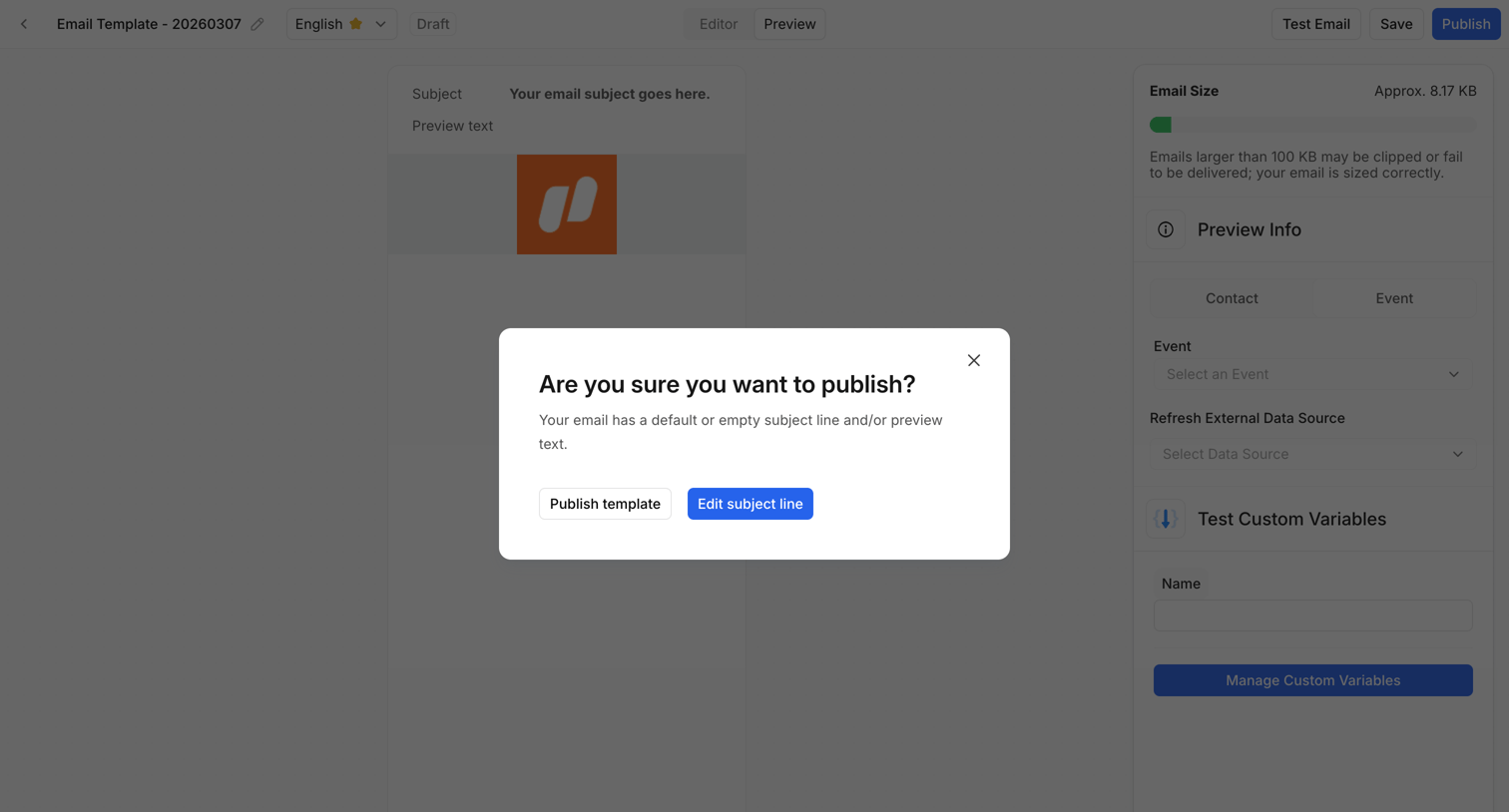Click the Preview Info icon

(1166, 229)
